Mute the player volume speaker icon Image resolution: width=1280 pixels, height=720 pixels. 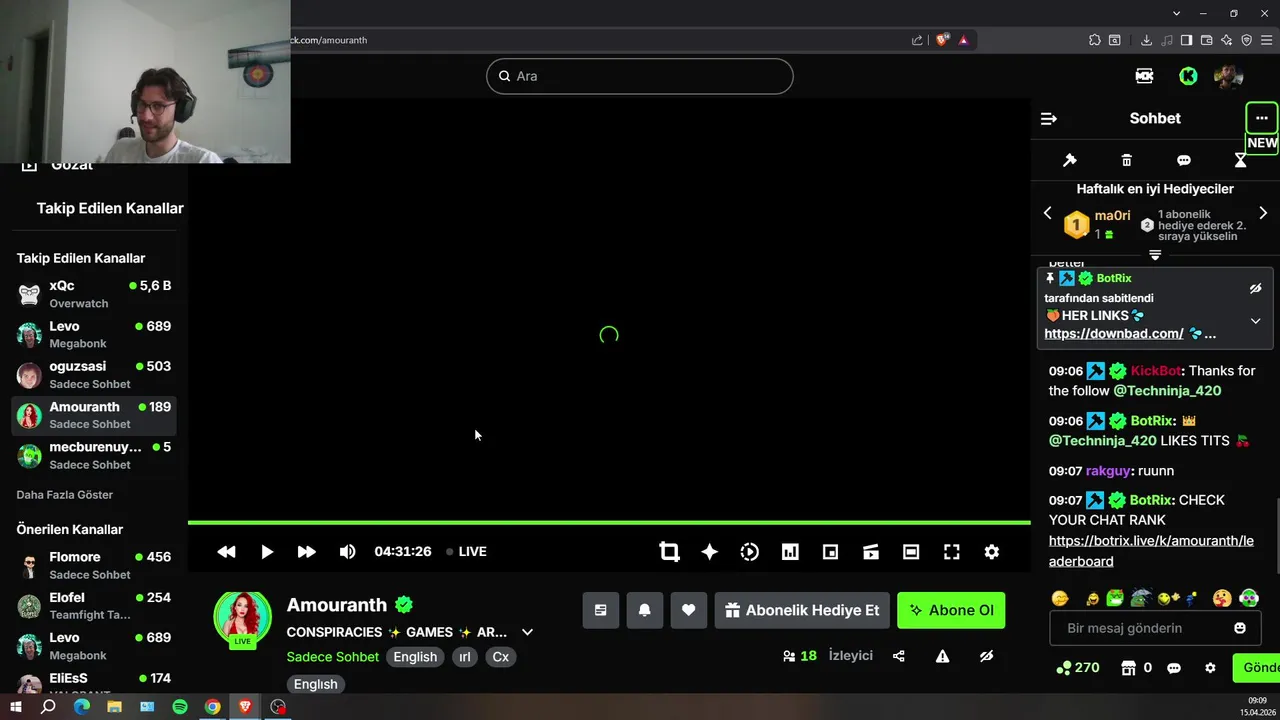(347, 552)
